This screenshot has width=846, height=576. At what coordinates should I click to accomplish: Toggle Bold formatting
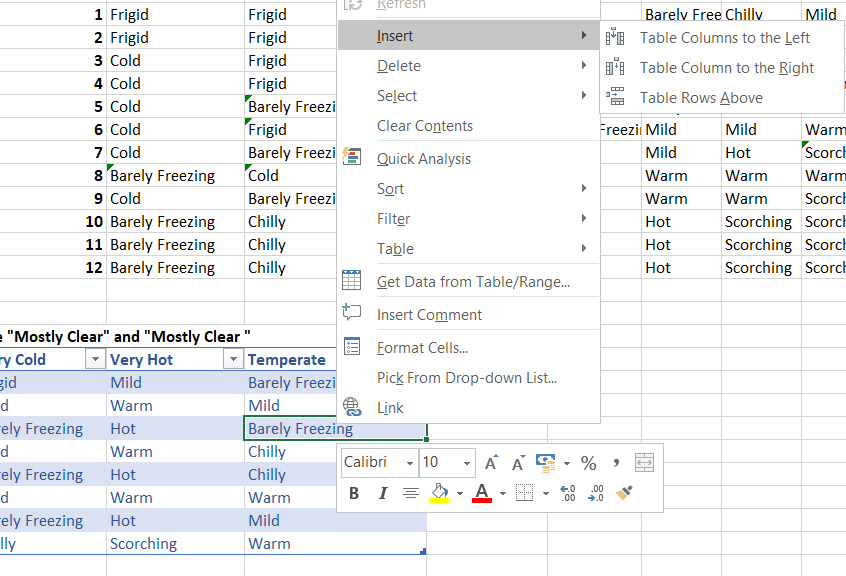click(353, 491)
